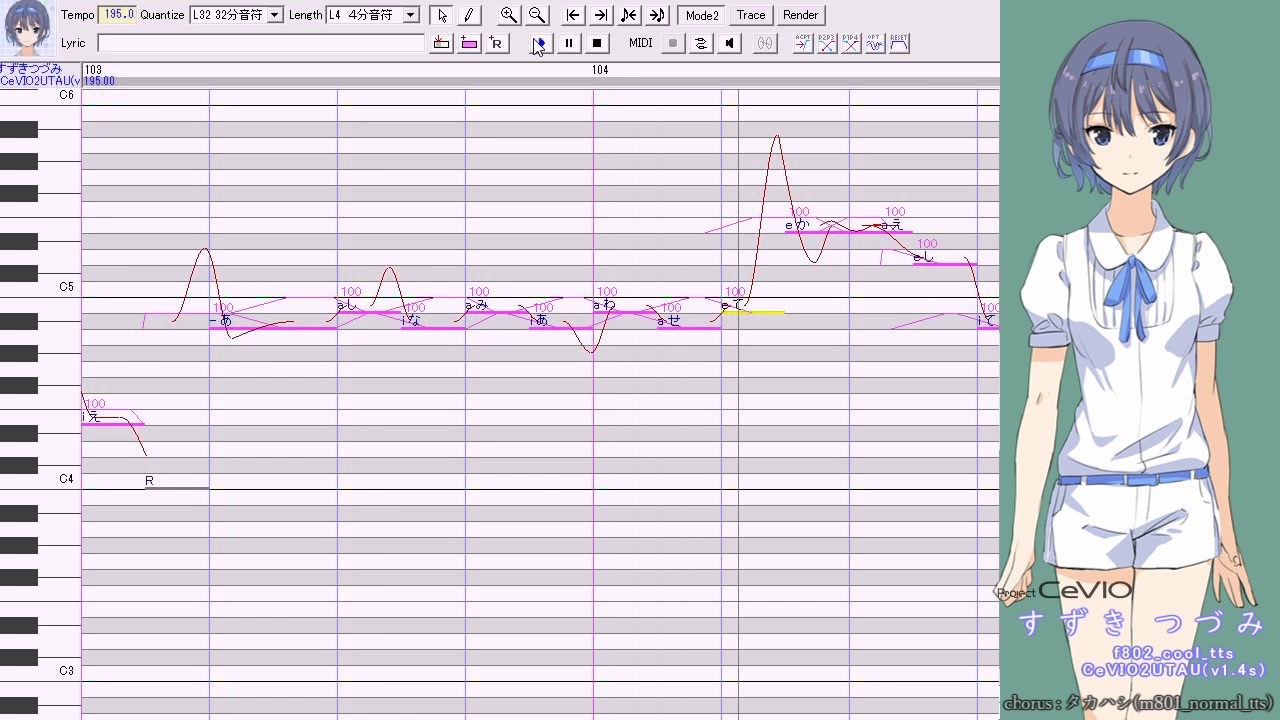Viewport: 1280px width, 720px height.
Task: Click the add rest note 'R' icon
Action: pos(497,43)
